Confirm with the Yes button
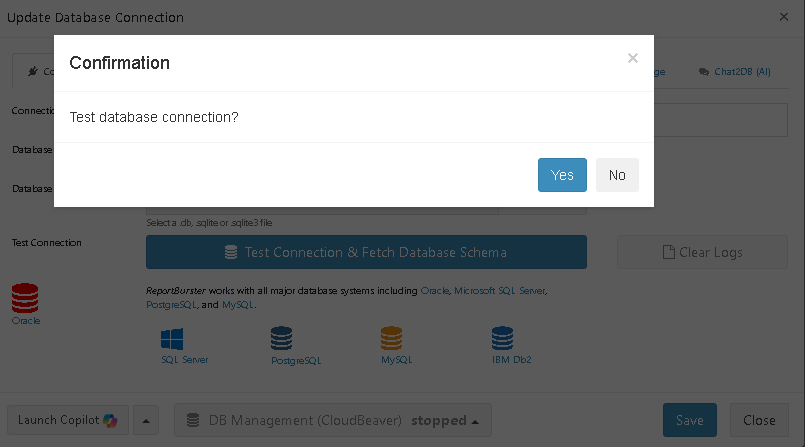Viewport: 805px width, 447px height. click(x=562, y=175)
